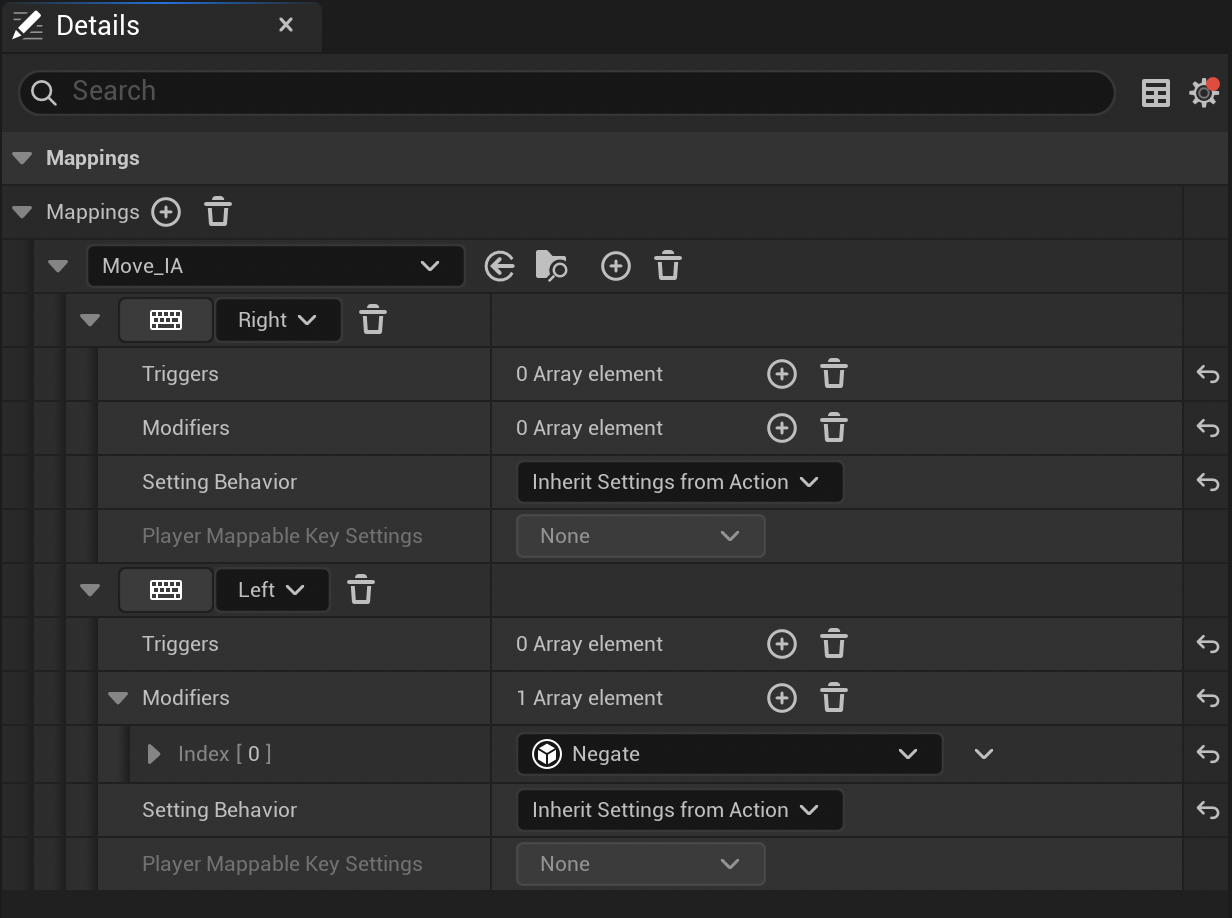Add a key binding to Move_IA with plus icon
The image size is (1232, 918).
coord(616,266)
